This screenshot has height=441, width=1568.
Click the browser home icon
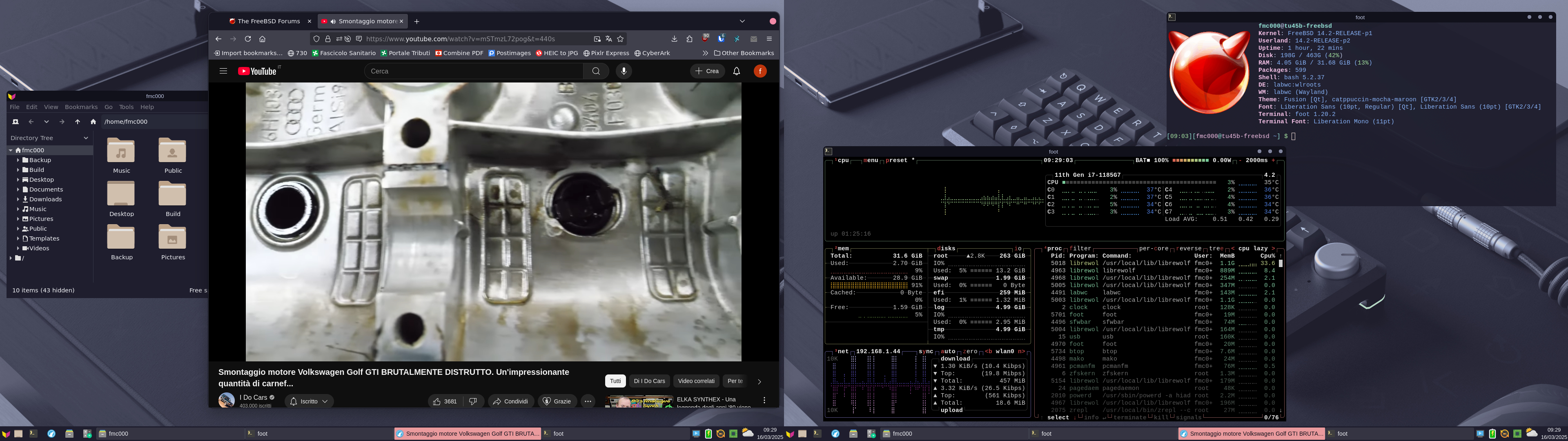tap(262, 39)
